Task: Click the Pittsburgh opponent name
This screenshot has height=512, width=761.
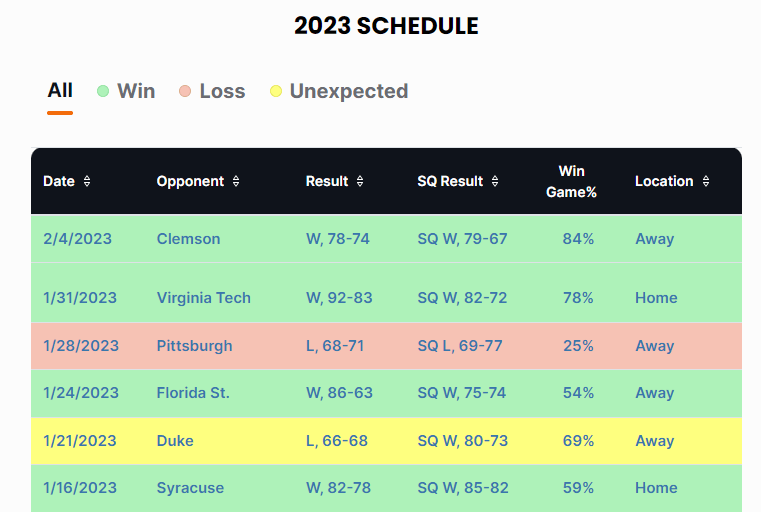Action: point(194,346)
